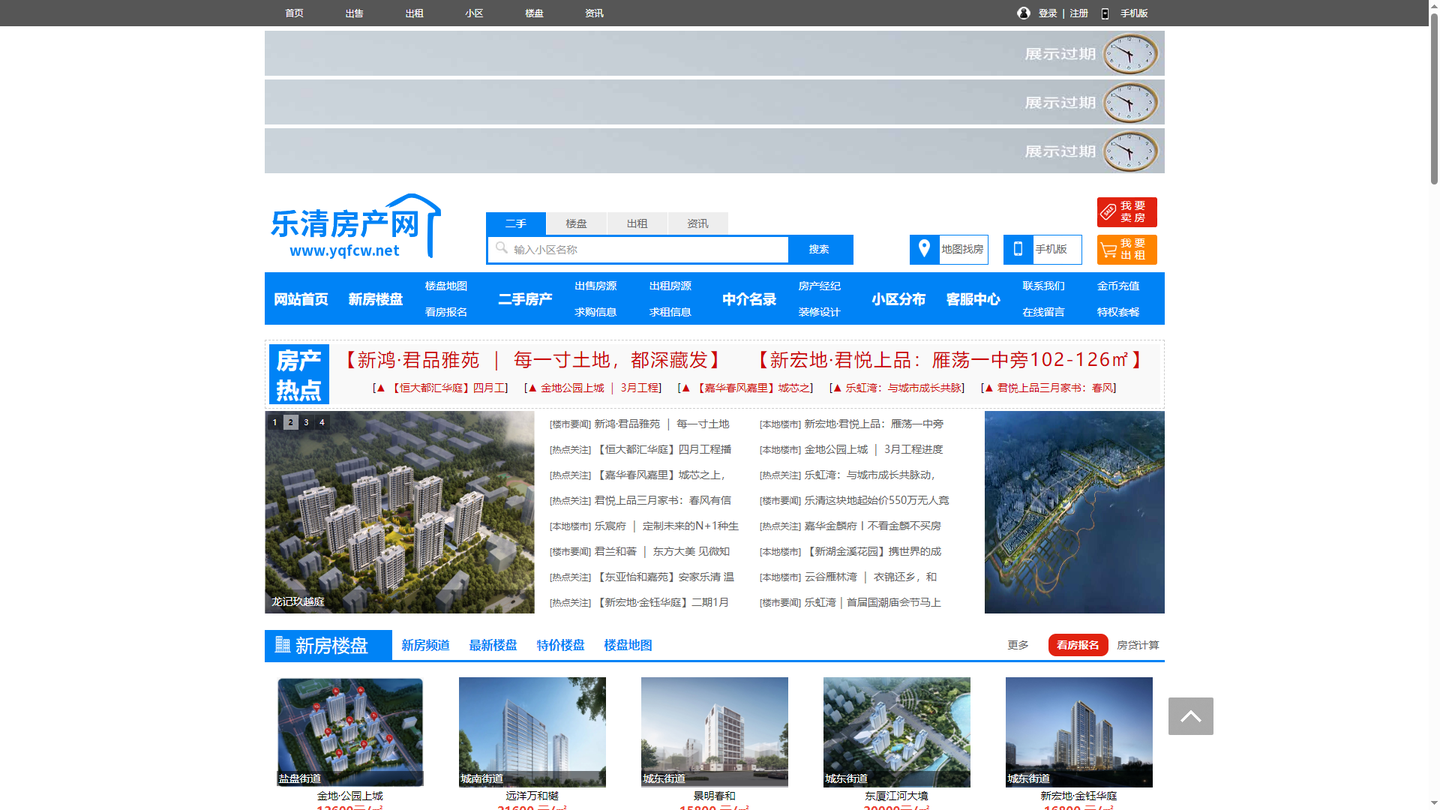The width and height of the screenshot is (1440, 810).
Task: Open the 景明春和 property thumbnail
Action: tap(714, 732)
